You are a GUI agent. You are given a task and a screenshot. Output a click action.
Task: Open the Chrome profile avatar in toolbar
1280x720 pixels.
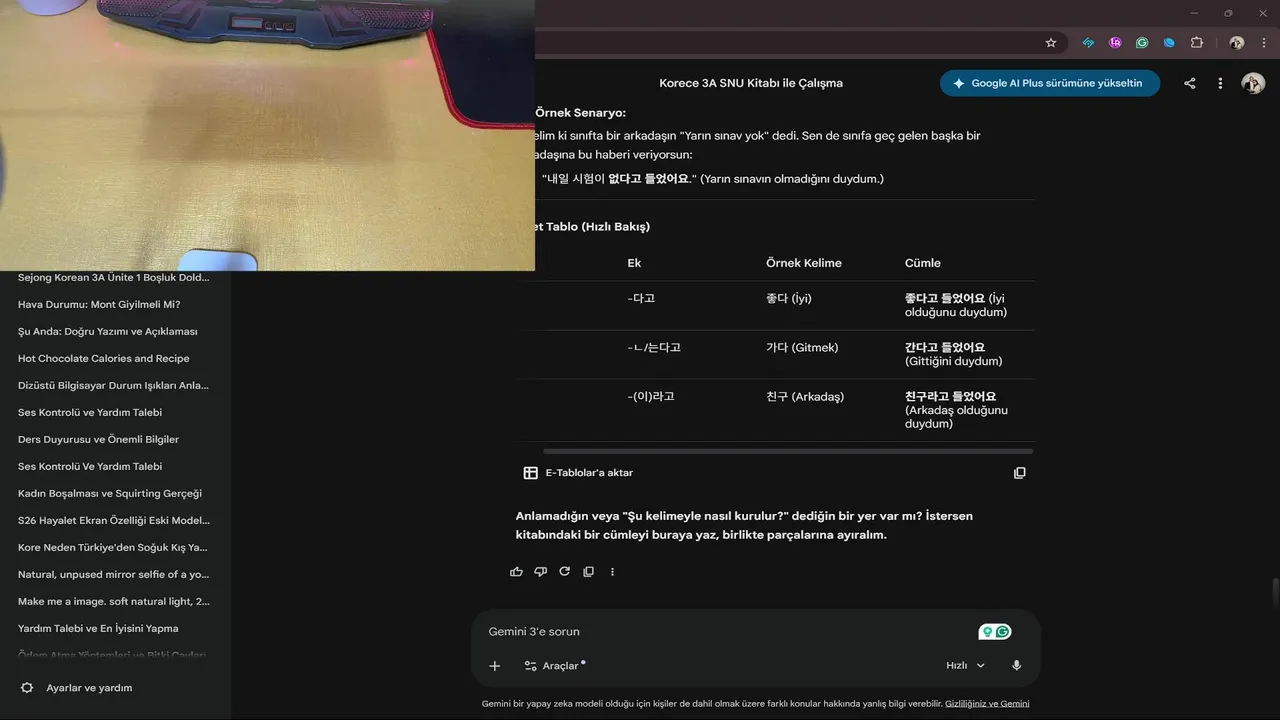point(1237,43)
